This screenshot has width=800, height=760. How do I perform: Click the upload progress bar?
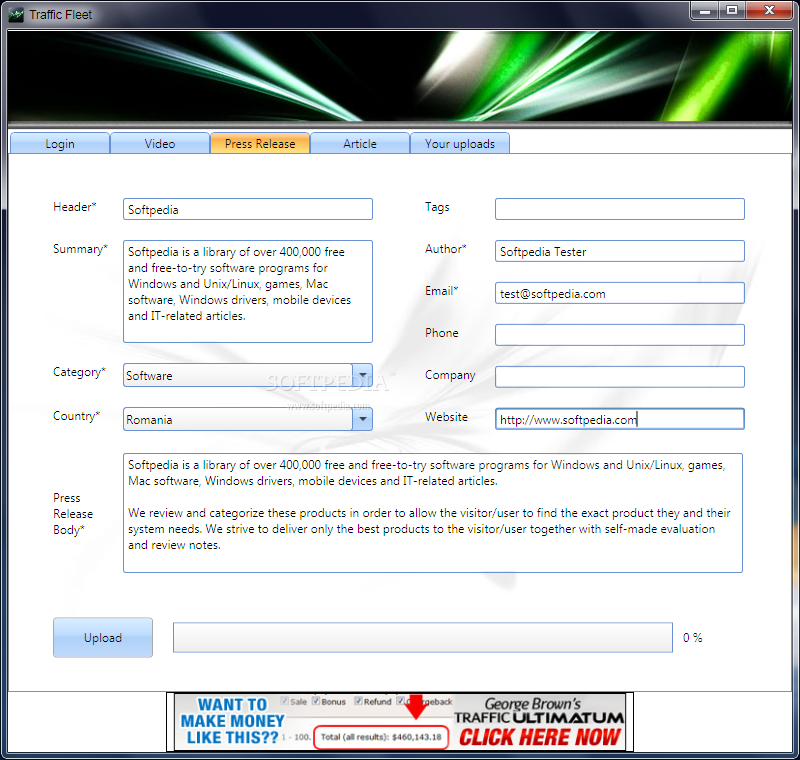tap(422, 637)
